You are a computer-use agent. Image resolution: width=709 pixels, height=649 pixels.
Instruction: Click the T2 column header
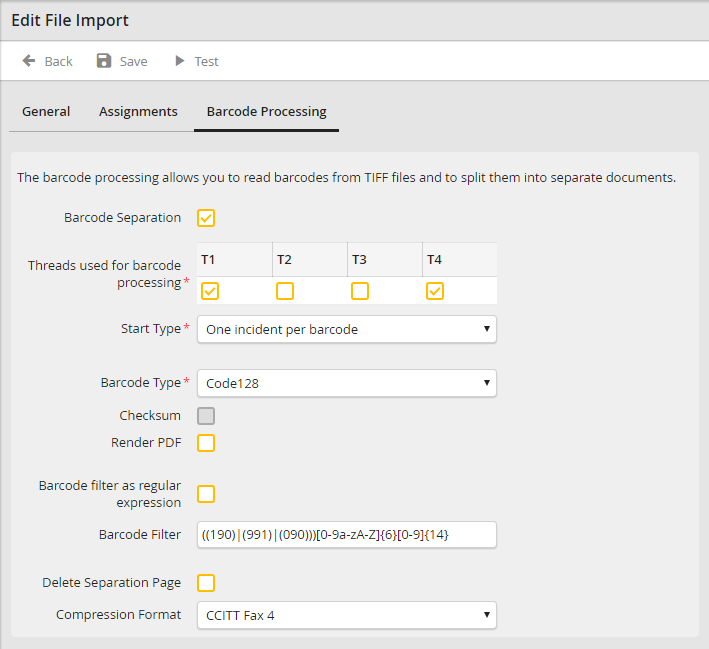[310, 260]
